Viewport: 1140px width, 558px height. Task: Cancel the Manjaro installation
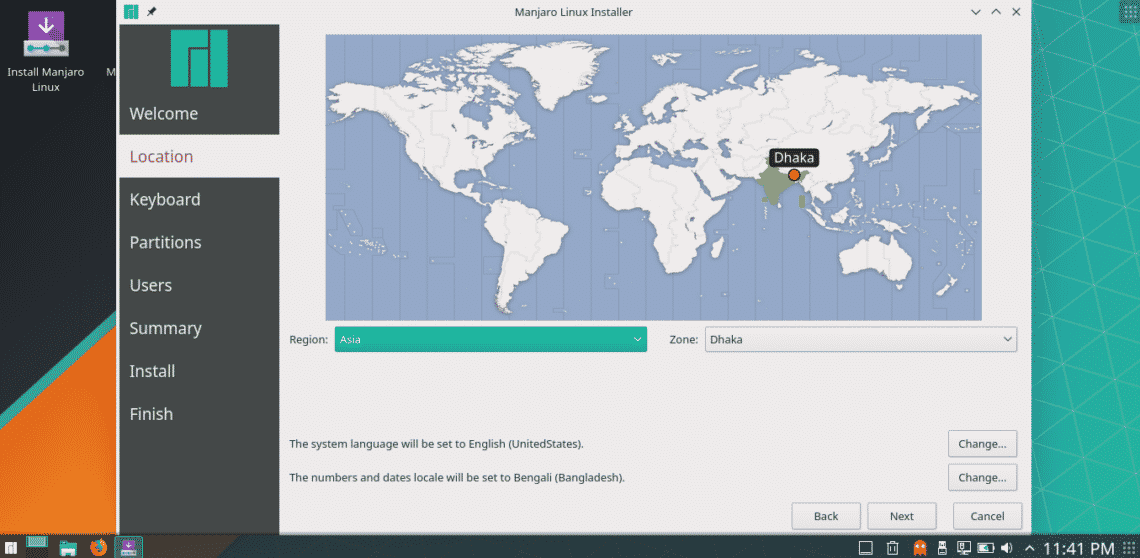[987, 516]
